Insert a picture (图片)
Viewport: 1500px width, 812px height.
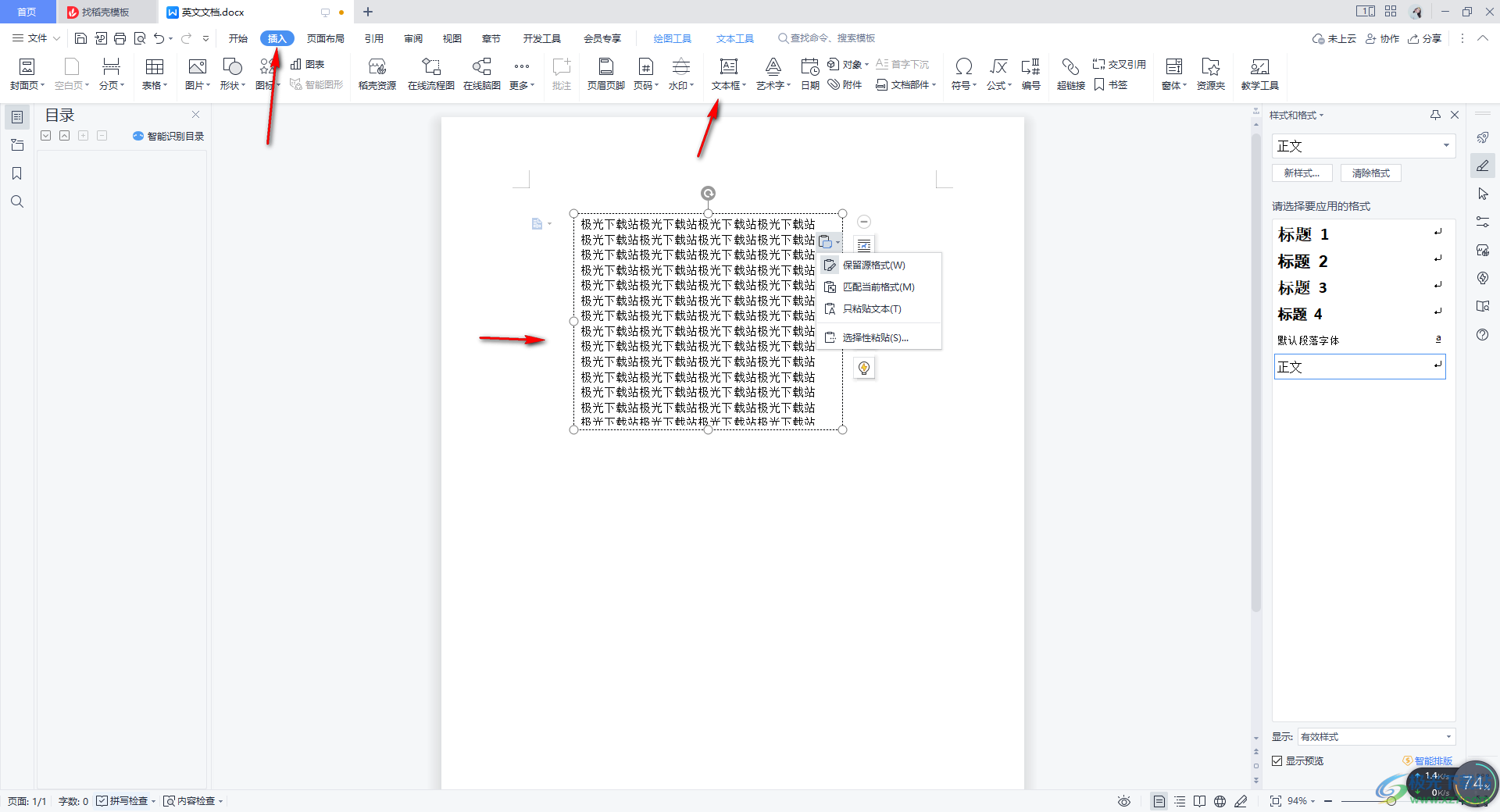tap(198, 74)
